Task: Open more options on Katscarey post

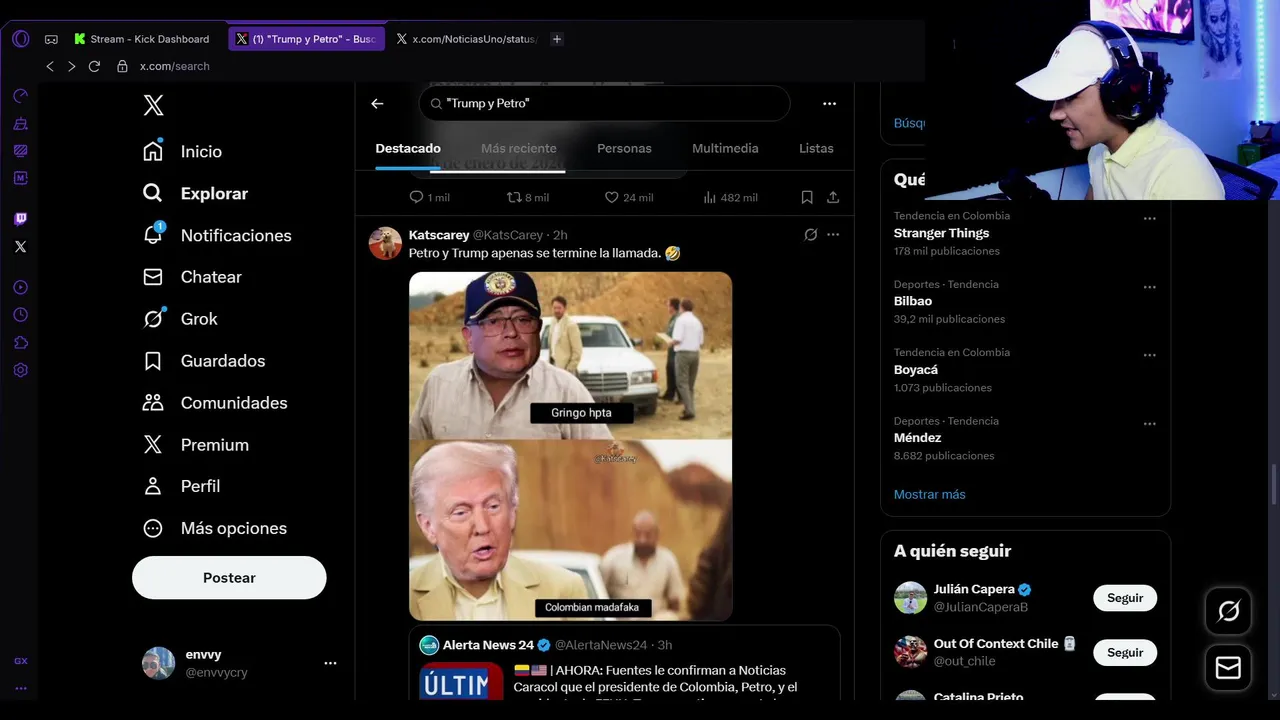Action: (x=833, y=235)
